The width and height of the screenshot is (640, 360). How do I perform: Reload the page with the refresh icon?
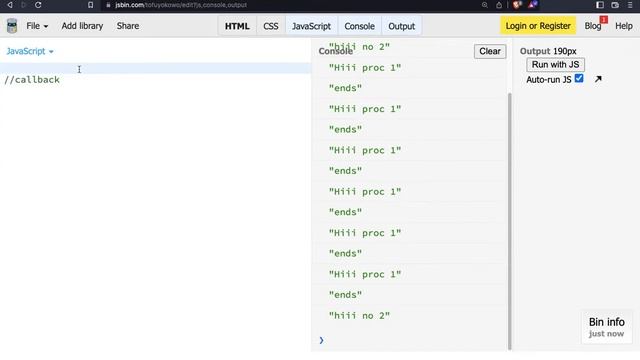click(x=38, y=5)
